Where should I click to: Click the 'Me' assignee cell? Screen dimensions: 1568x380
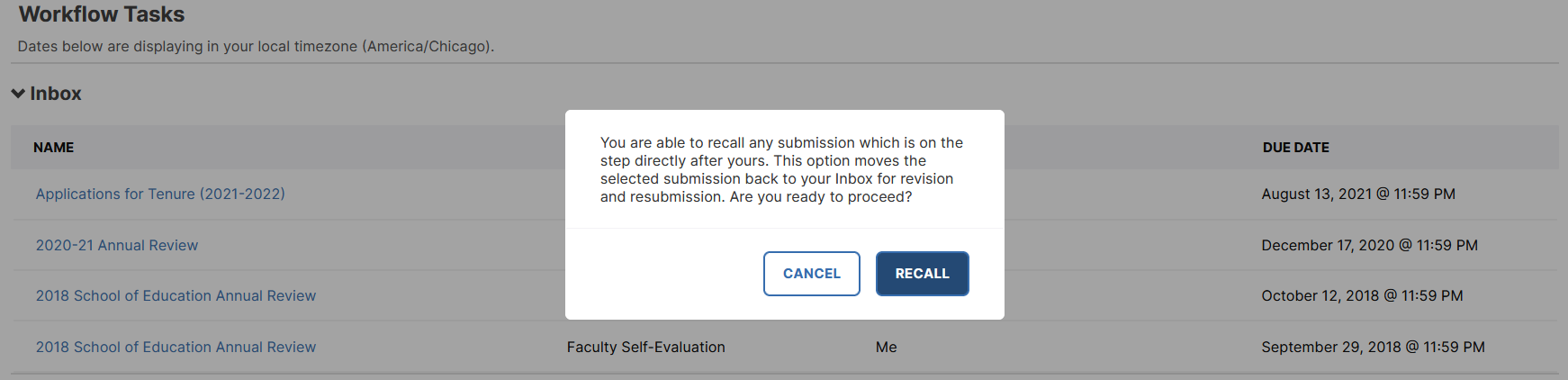point(886,347)
